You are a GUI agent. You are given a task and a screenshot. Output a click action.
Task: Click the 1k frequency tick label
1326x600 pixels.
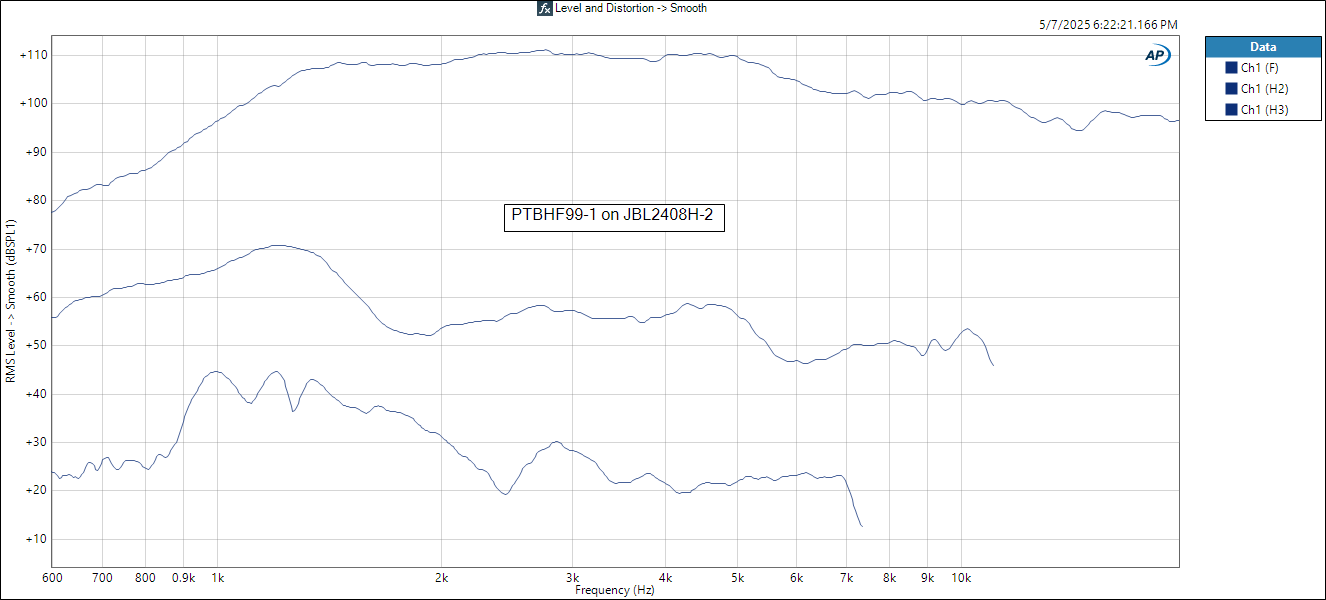tap(218, 578)
